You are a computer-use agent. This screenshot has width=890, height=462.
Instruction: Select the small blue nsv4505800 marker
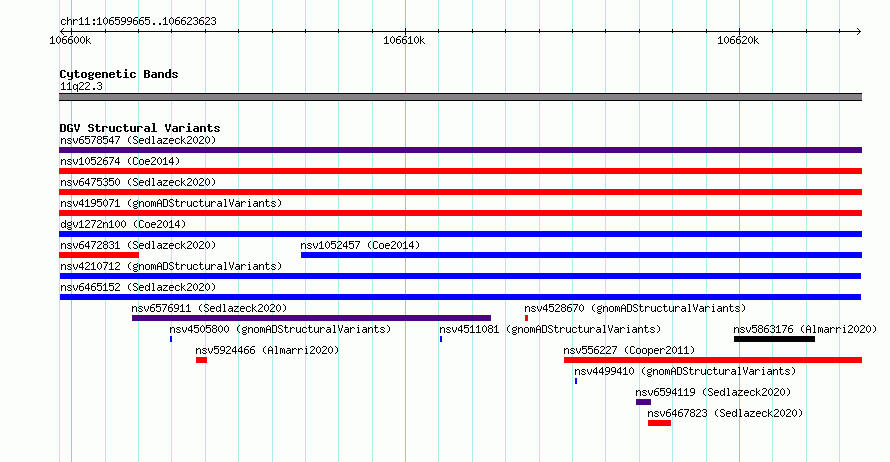(171, 339)
